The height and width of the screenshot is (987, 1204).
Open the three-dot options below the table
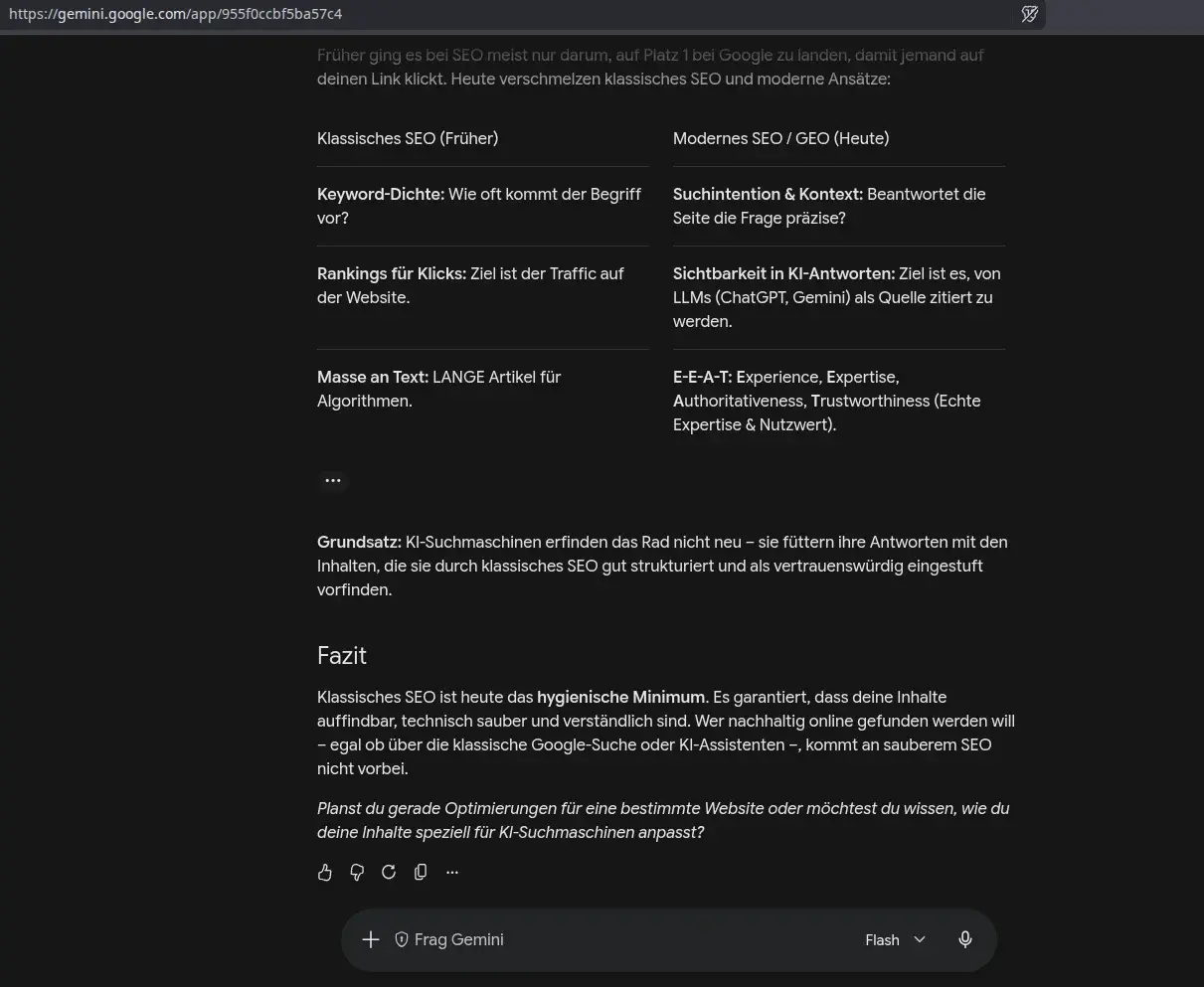click(333, 480)
